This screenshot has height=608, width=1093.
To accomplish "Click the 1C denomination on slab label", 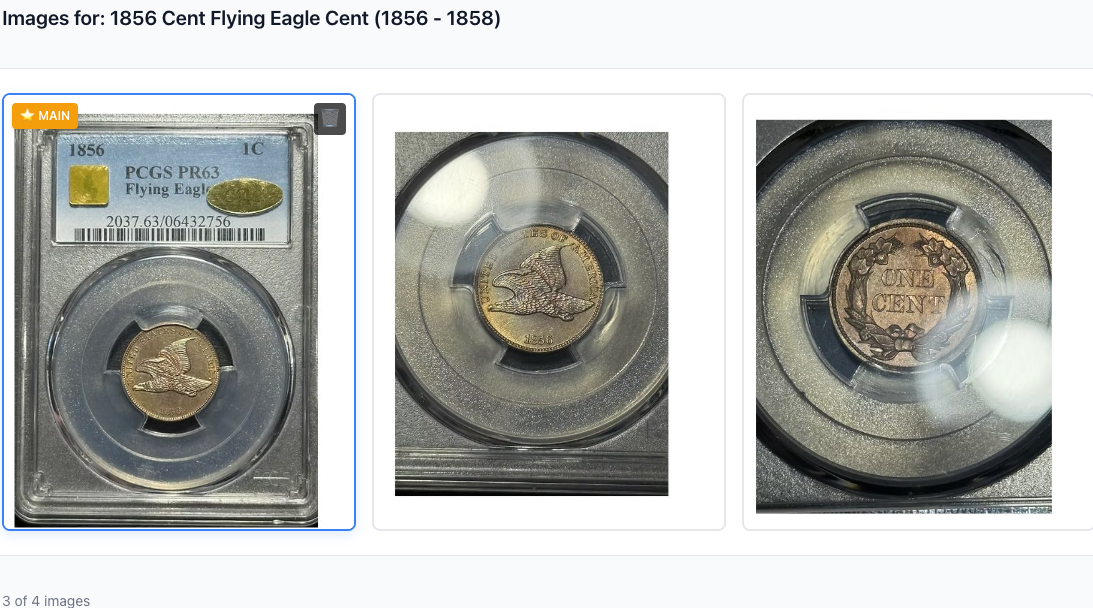I will pos(252,149).
